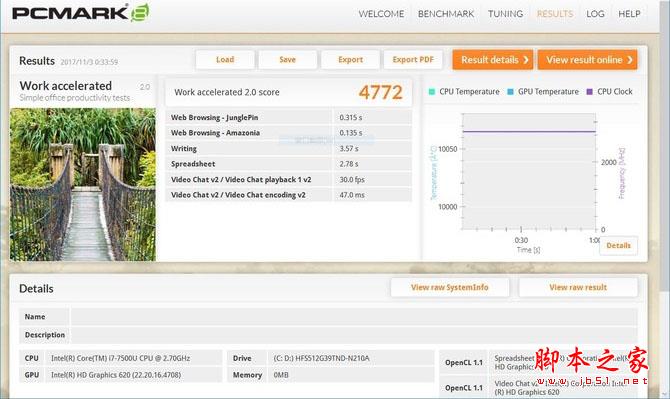
Task: Click the 3.57 s value
Action: click(x=349, y=148)
